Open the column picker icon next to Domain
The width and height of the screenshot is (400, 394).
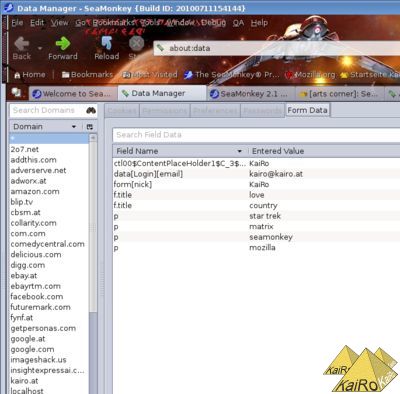(x=90, y=127)
